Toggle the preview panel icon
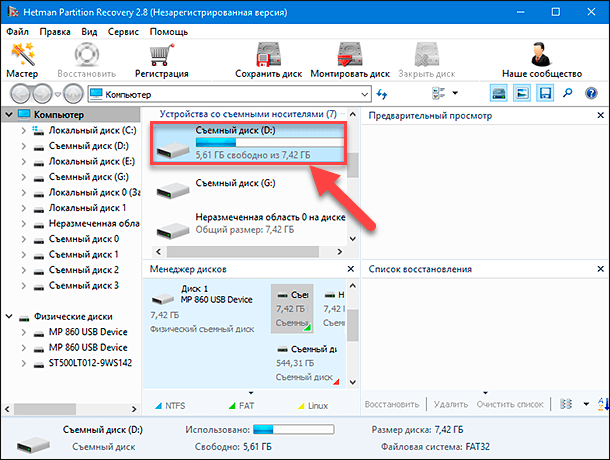The height and width of the screenshot is (460, 610). [522, 93]
